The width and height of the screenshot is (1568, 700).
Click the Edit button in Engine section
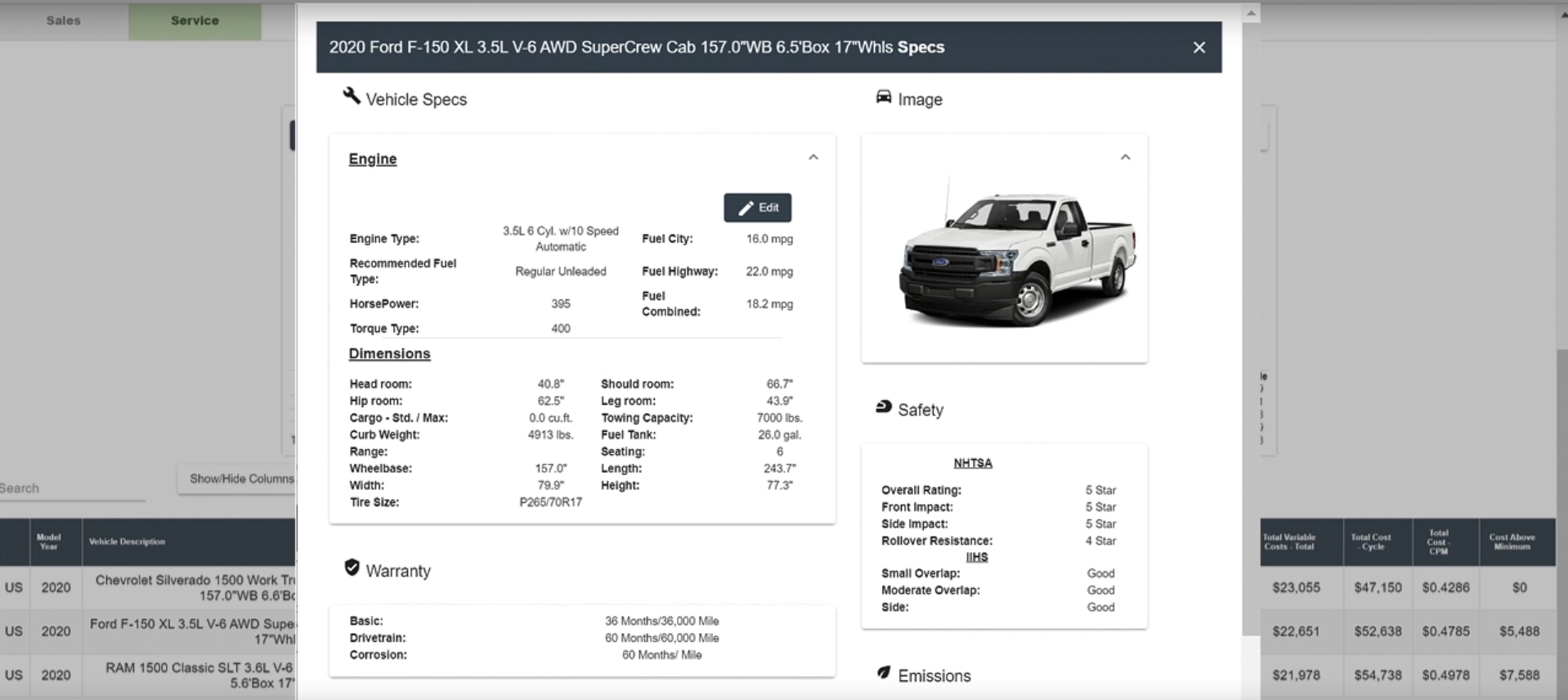pos(757,208)
